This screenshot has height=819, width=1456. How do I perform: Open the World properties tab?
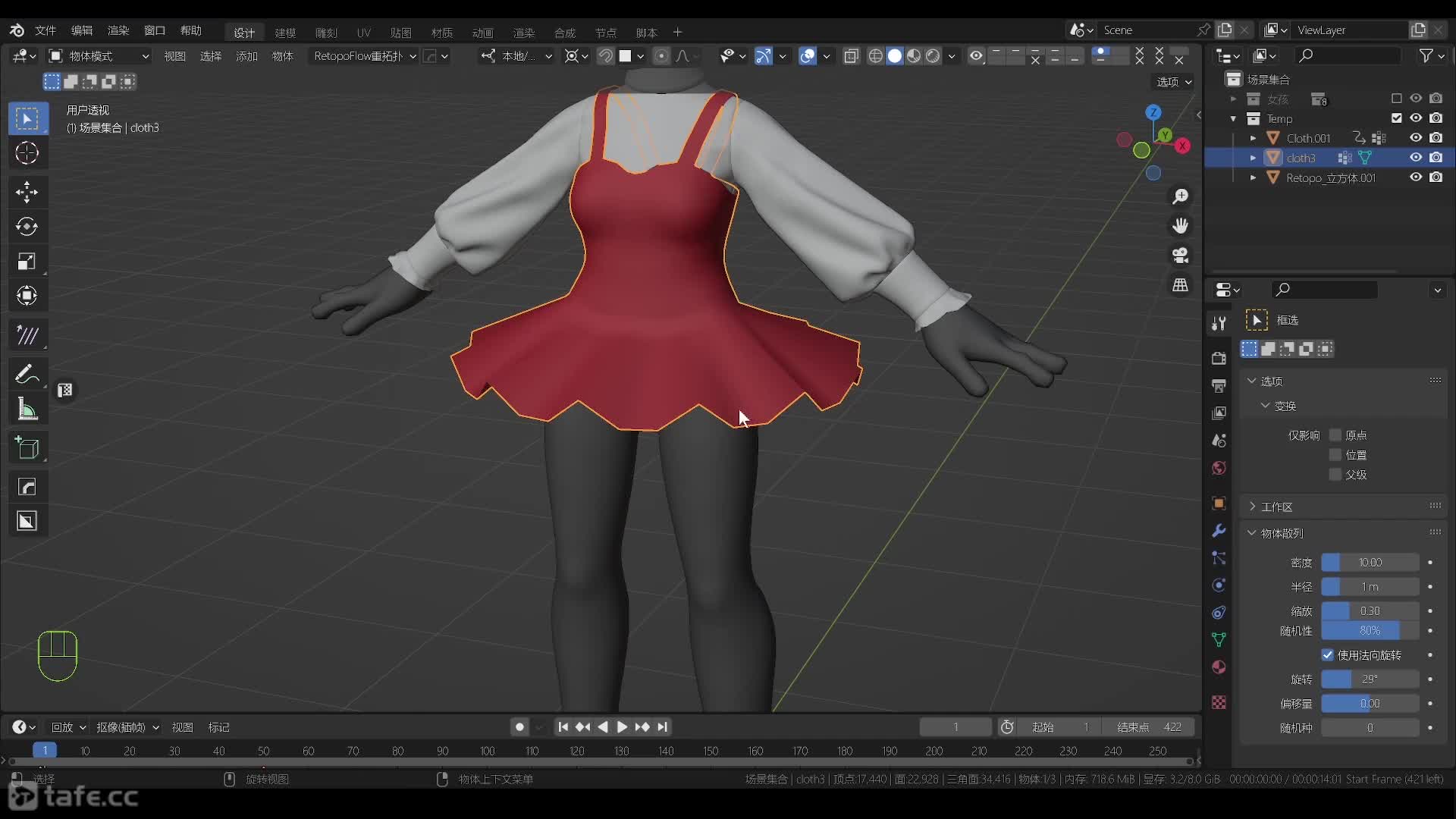(x=1219, y=468)
